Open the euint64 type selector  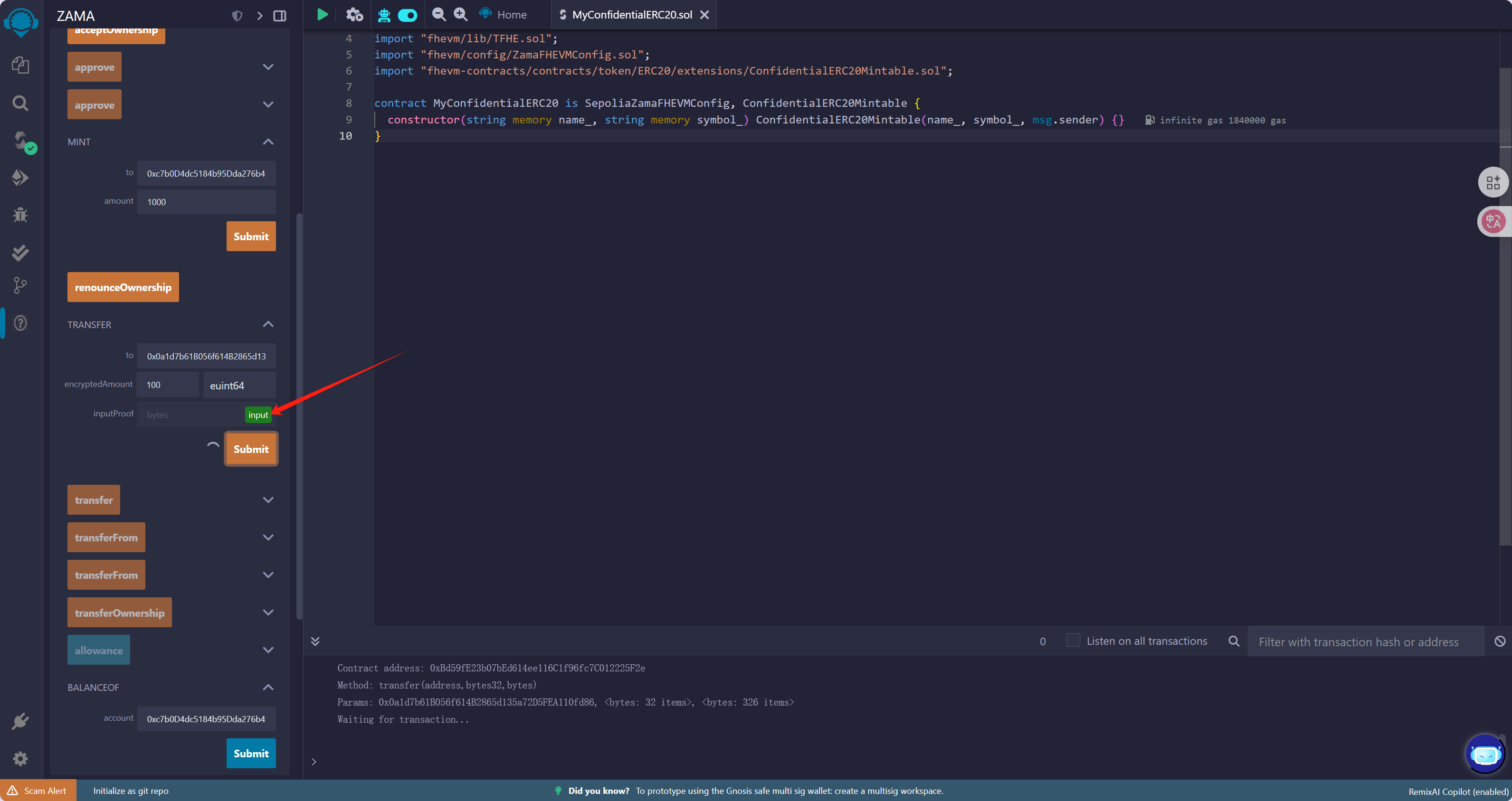pos(239,385)
